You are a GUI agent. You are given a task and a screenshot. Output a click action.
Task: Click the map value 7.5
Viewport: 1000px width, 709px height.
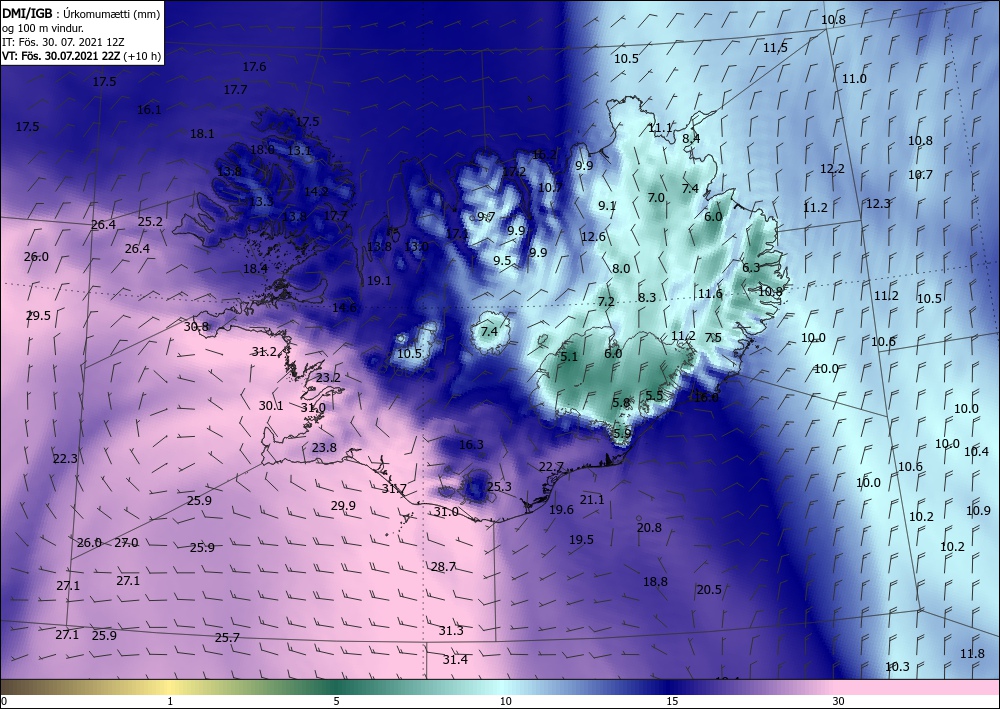713,337
